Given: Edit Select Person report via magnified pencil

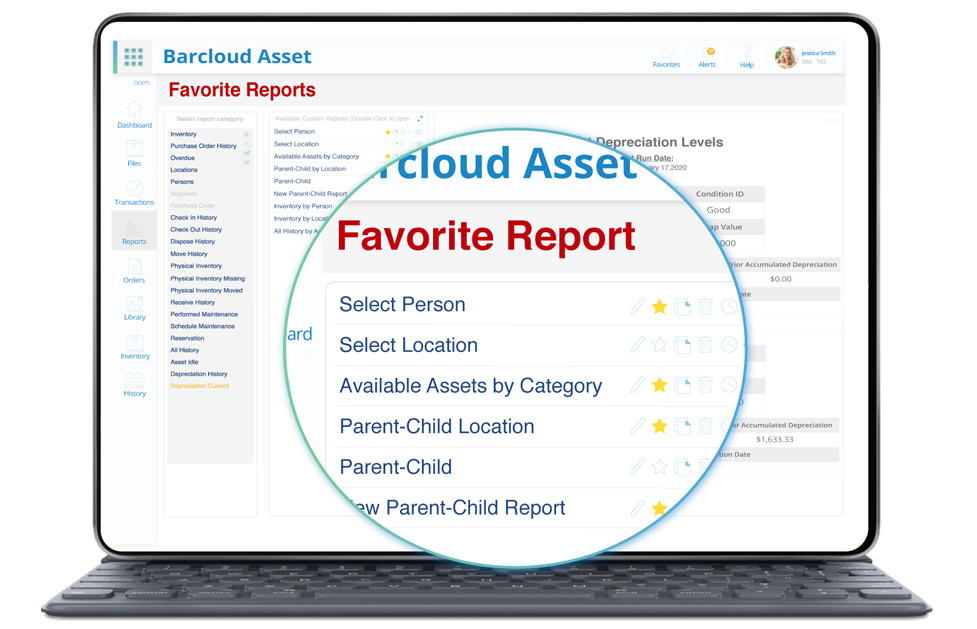Looking at the screenshot, I should tap(637, 306).
